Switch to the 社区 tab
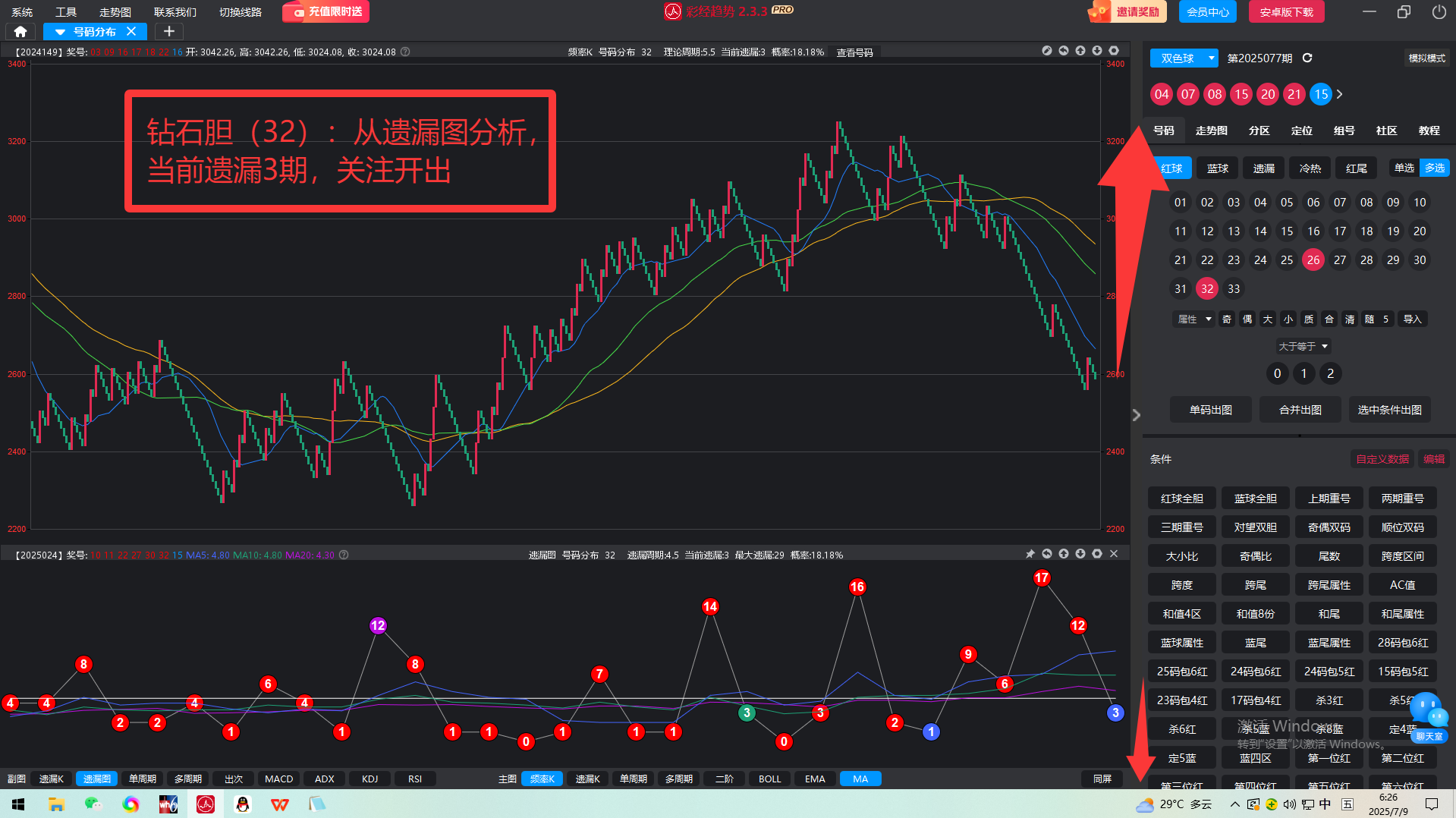1456x818 pixels. (x=1387, y=131)
